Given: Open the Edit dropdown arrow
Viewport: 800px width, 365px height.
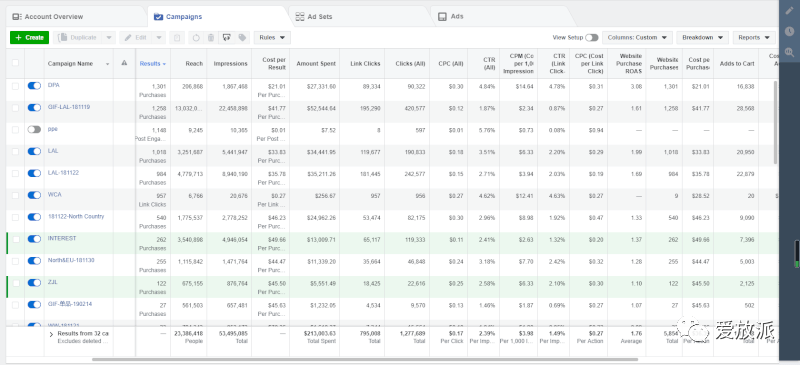Looking at the screenshot, I should pos(159,38).
